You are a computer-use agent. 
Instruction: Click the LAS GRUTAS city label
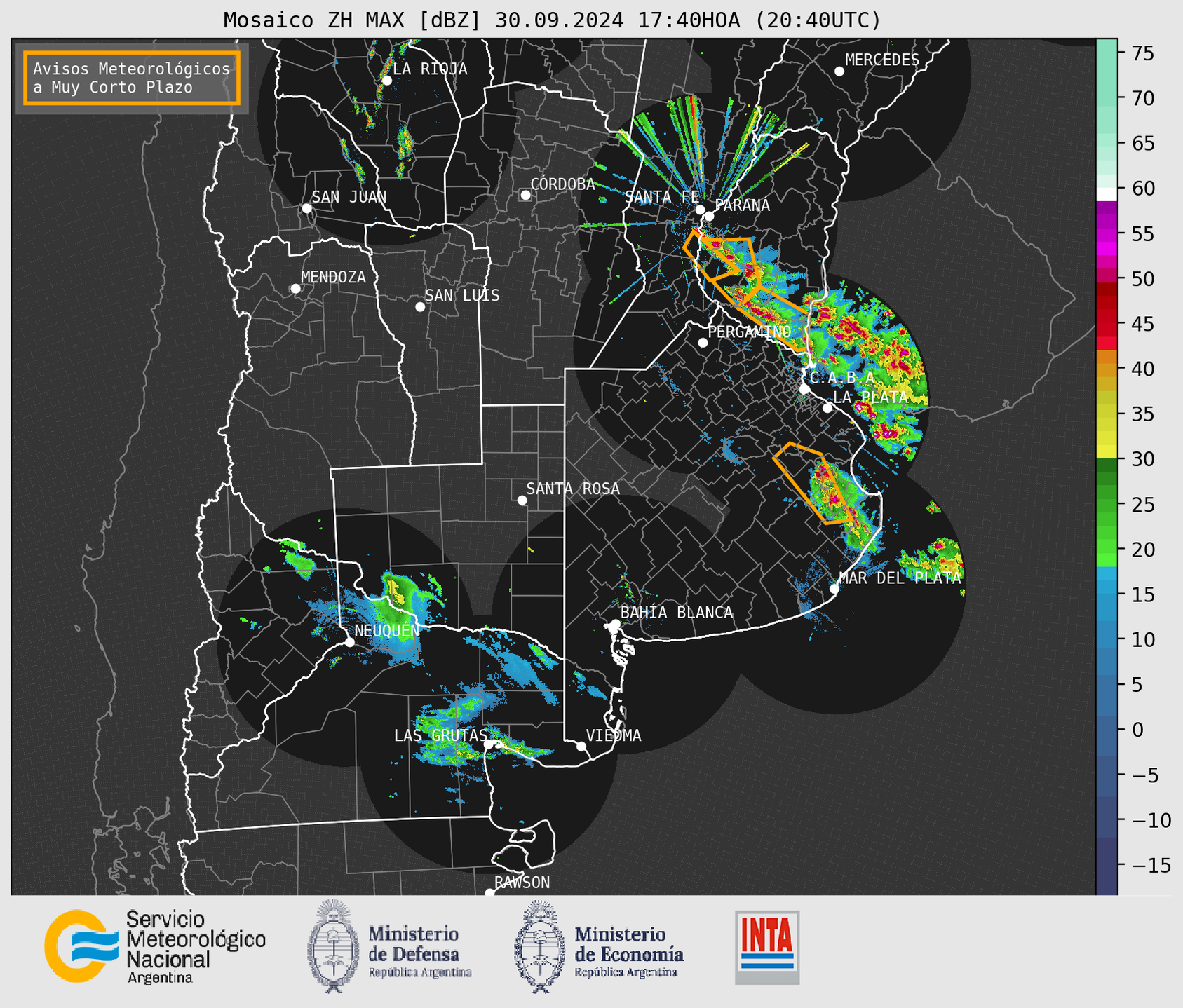click(440, 735)
